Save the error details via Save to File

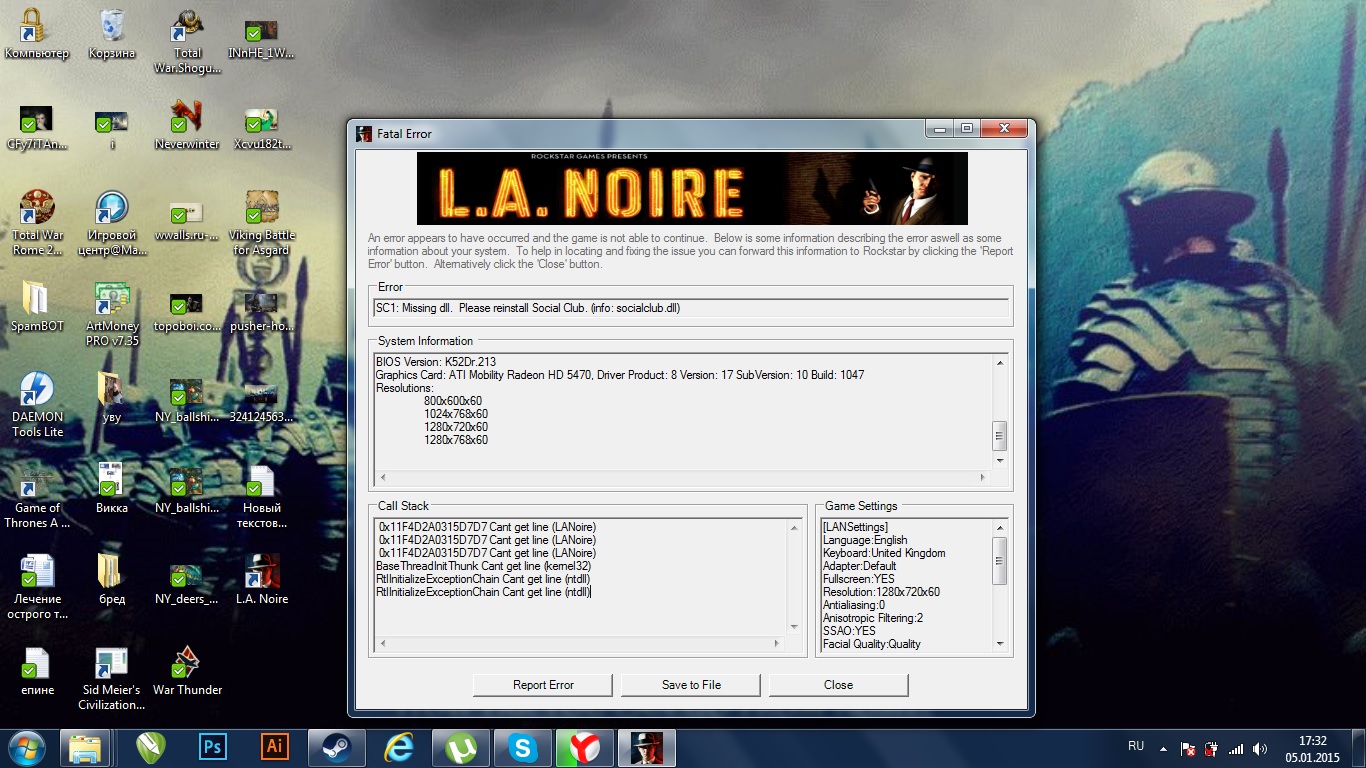tap(691, 685)
